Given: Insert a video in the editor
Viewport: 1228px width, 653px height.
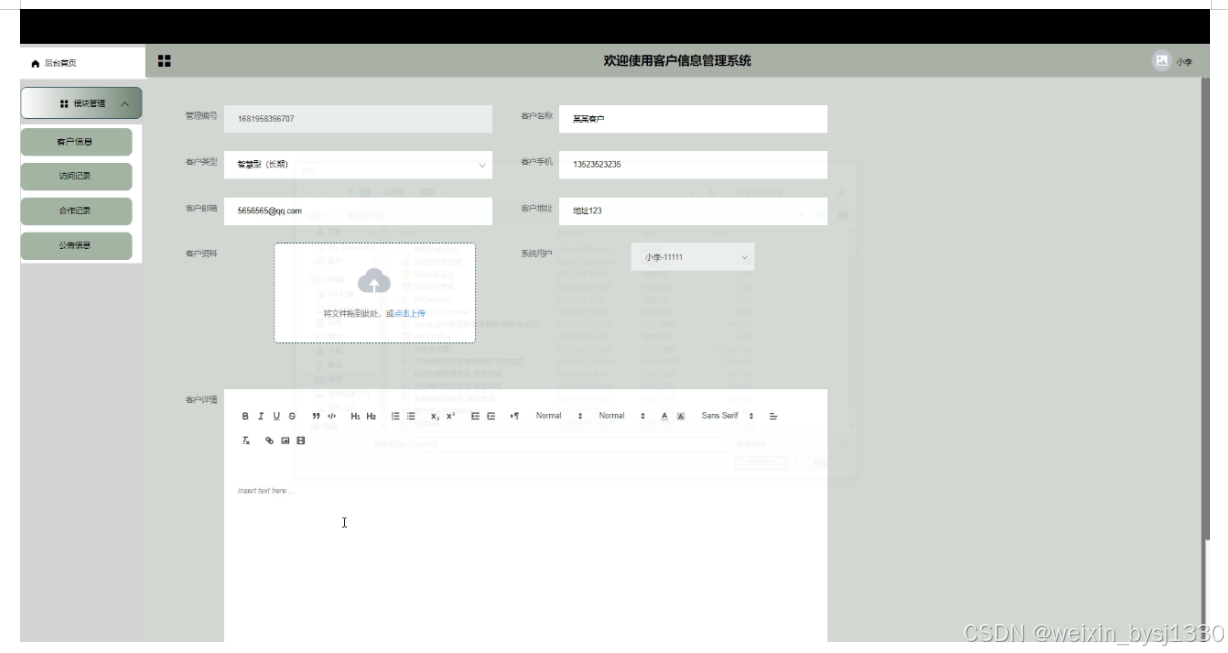Looking at the screenshot, I should coord(301,440).
